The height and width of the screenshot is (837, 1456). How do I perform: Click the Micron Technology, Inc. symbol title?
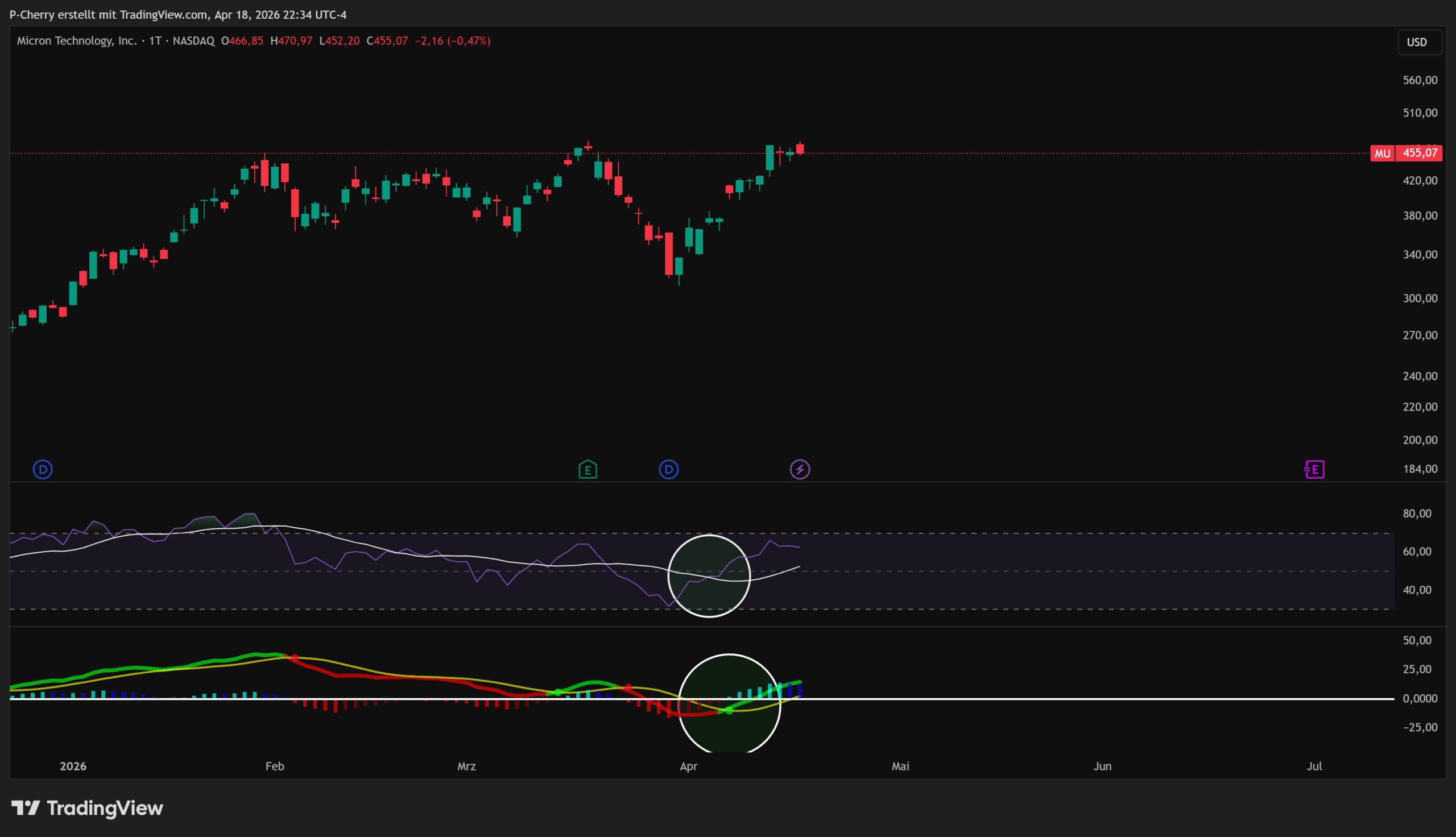pos(76,41)
